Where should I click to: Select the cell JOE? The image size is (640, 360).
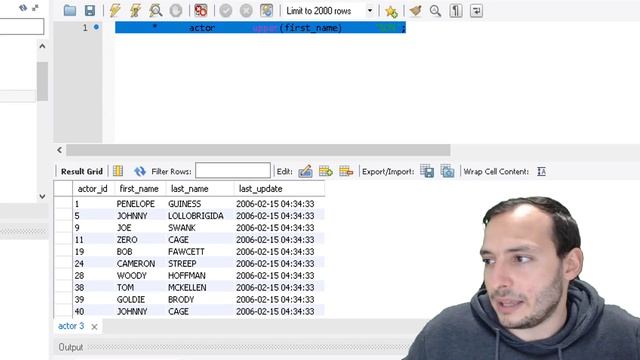[x=124, y=228]
